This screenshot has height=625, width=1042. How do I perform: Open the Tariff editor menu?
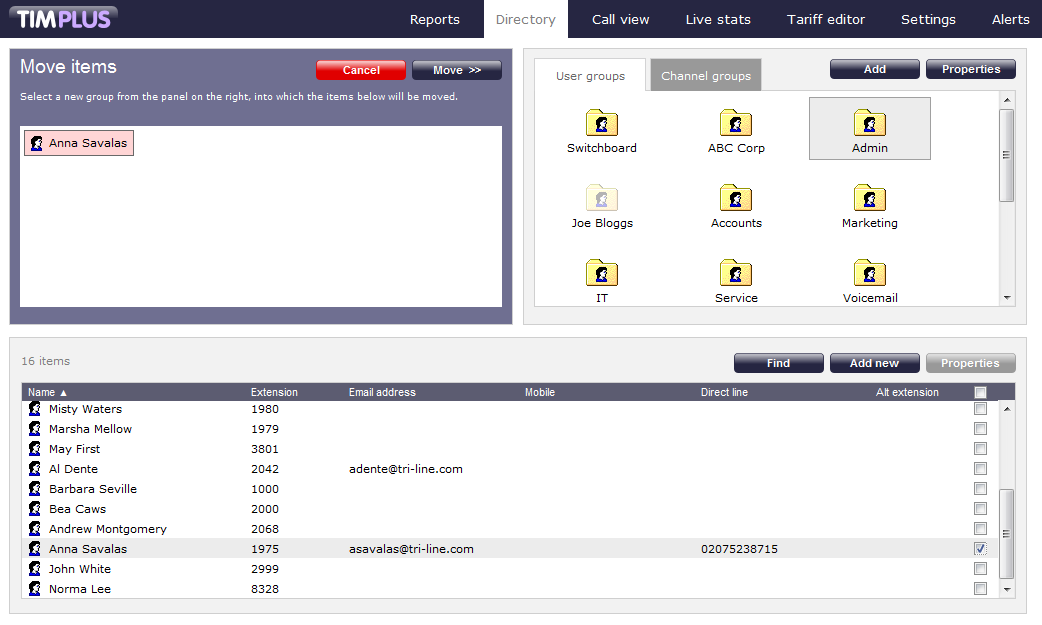825,19
